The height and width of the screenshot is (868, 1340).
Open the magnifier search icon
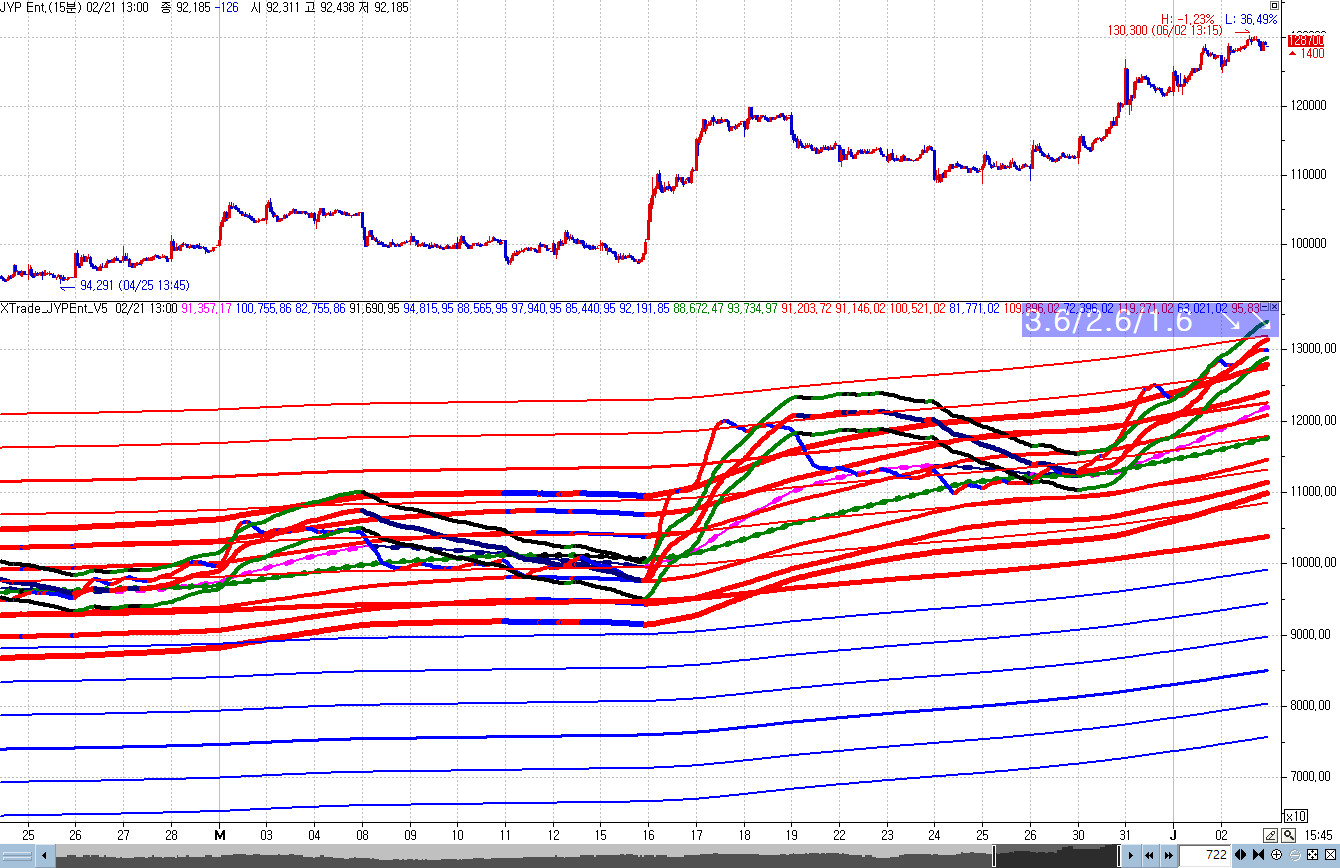coord(1289,835)
